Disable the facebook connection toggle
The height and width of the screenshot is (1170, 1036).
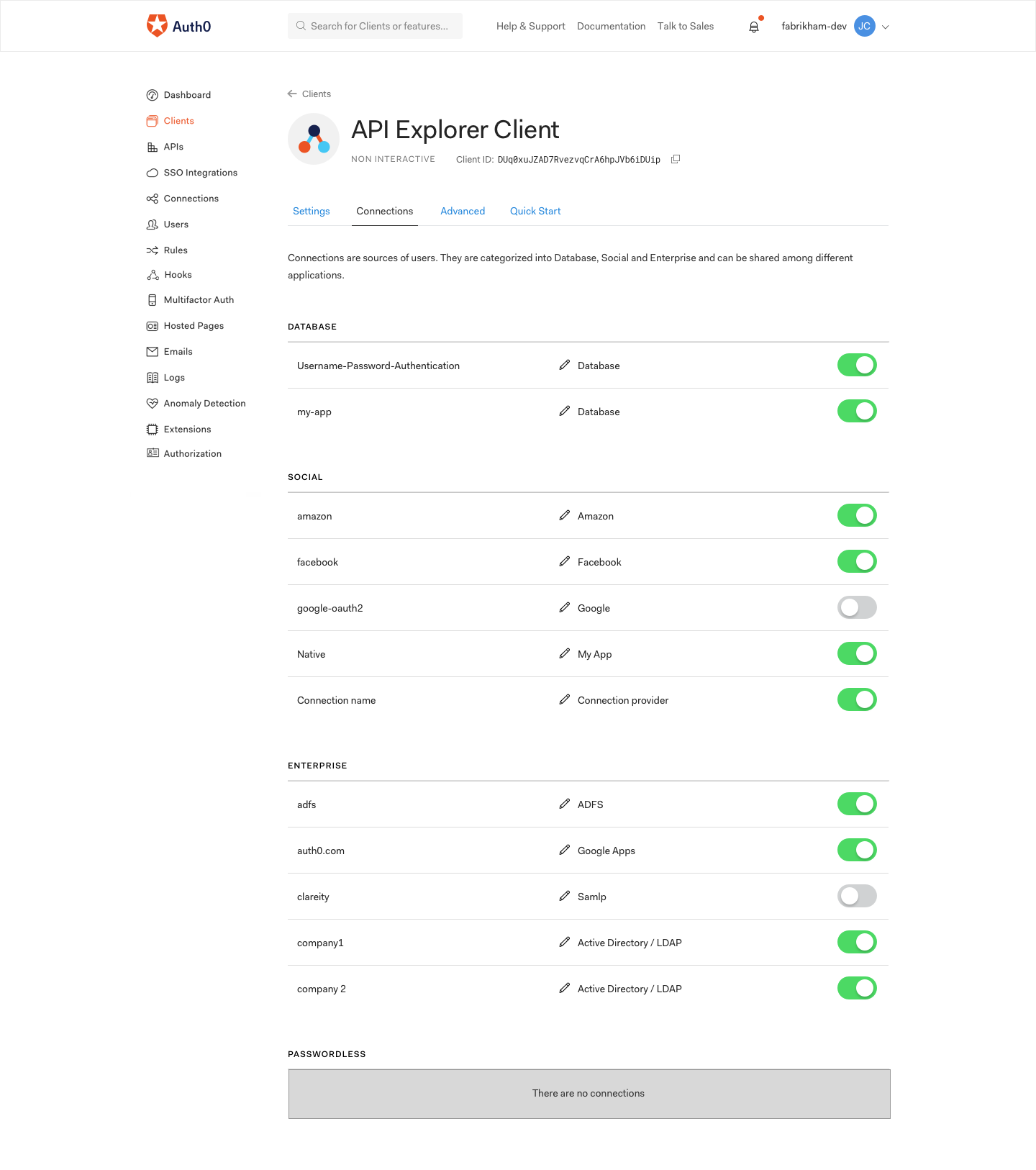pyautogui.click(x=856, y=561)
